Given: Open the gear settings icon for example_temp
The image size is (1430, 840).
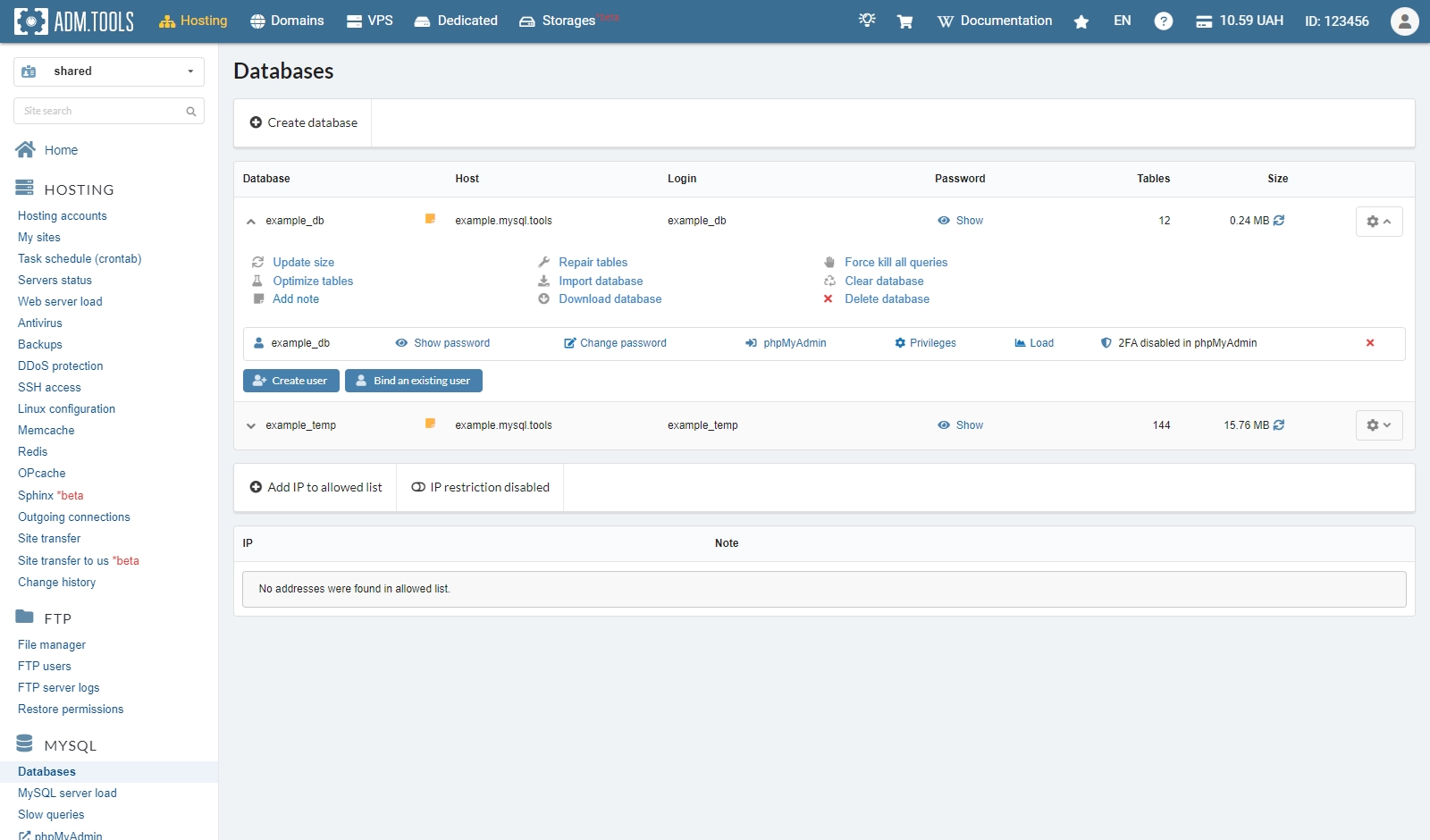Looking at the screenshot, I should pyautogui.click(x=1373, y=425).
